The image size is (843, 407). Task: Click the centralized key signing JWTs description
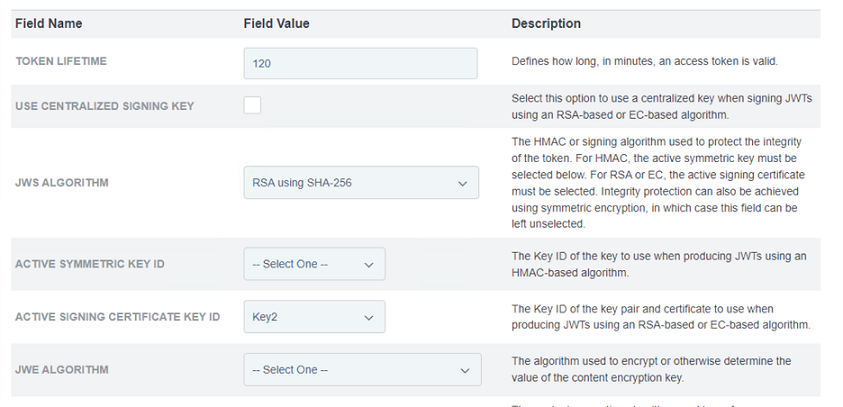point(662,106)
